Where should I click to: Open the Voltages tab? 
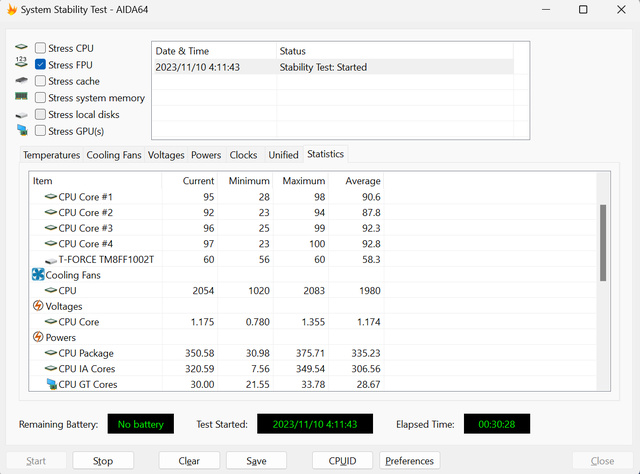pyautogui.click(x=166, y=155)
